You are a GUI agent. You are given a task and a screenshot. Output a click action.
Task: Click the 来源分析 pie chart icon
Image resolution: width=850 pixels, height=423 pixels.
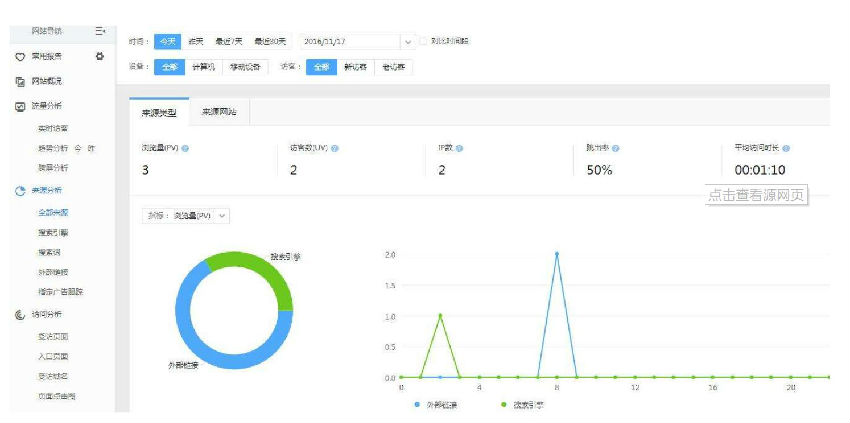point(20,191)
